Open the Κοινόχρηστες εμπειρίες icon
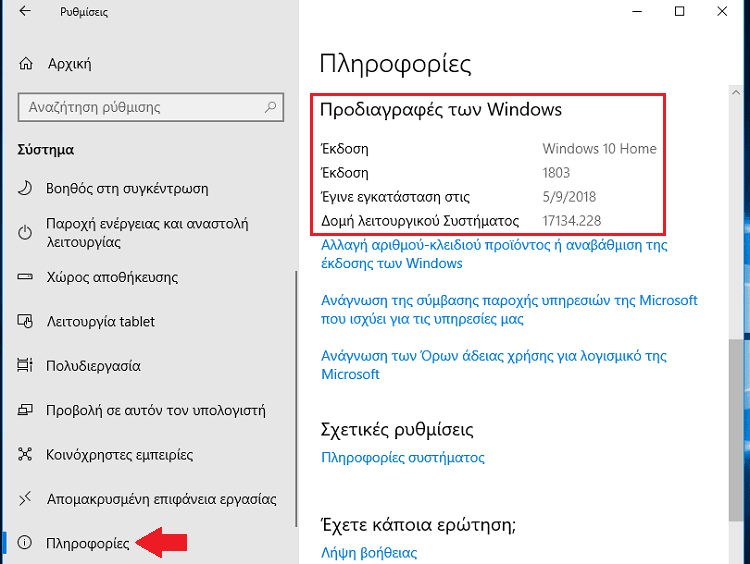This screenshot has height=564, width=750. [25, 454]
